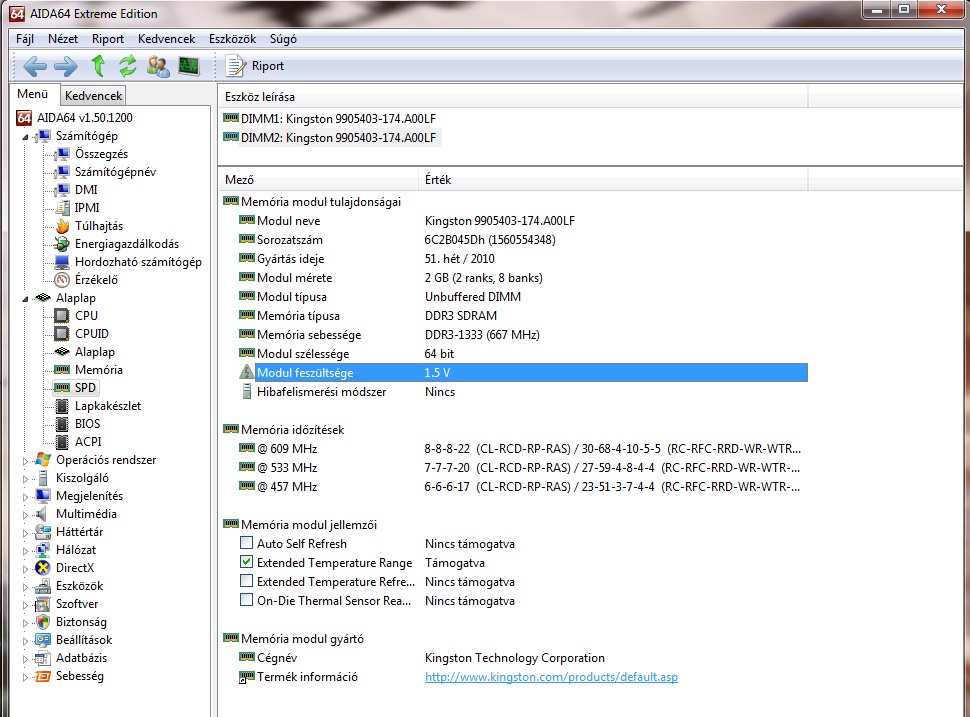This screenshot has width=970, height=717.
Task: Select the CPUID tree item
Action: [x=92, y=333]
